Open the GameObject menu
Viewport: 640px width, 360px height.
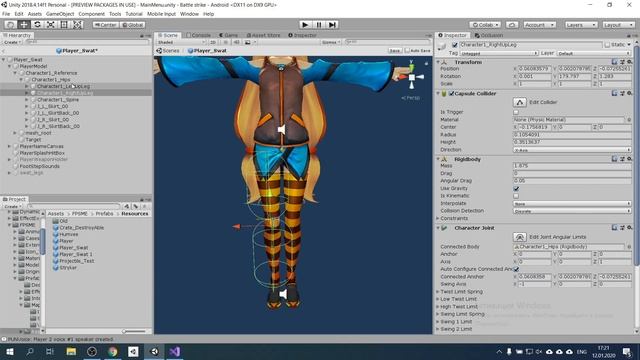tap(60, 14)
